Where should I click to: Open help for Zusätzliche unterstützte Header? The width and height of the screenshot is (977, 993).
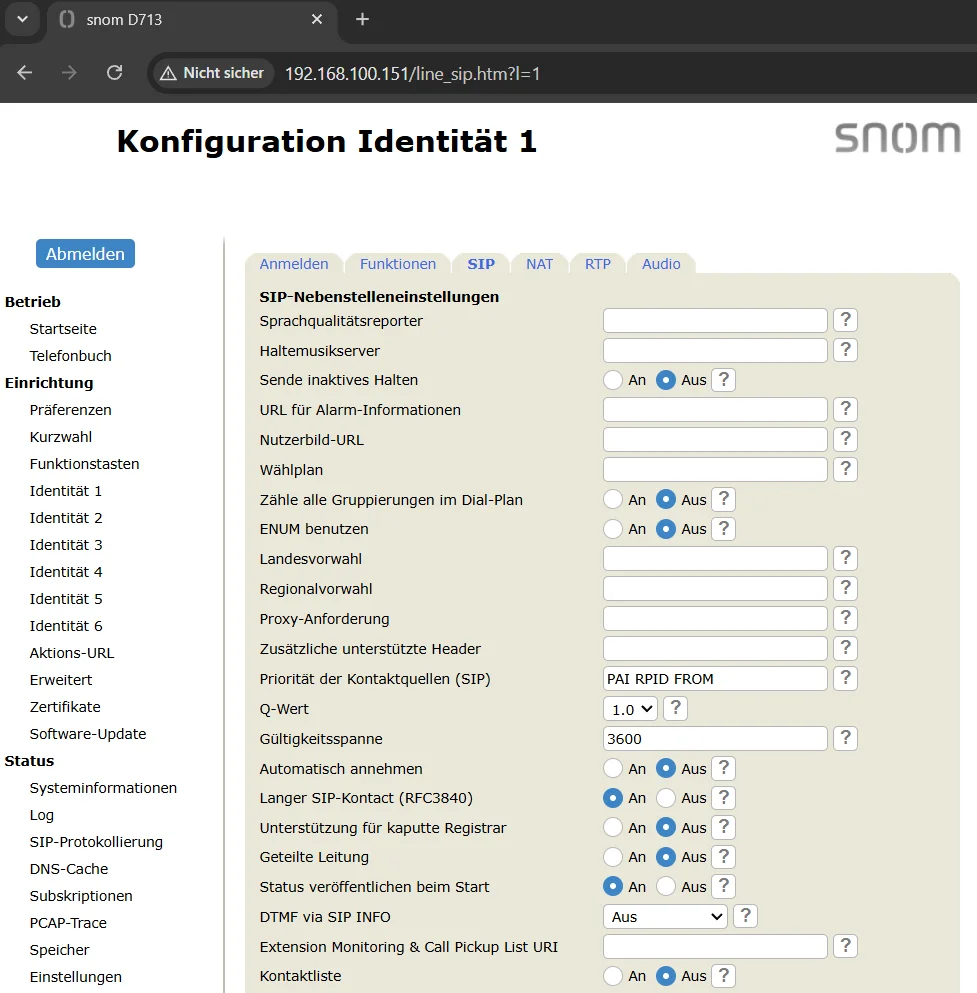845,648
